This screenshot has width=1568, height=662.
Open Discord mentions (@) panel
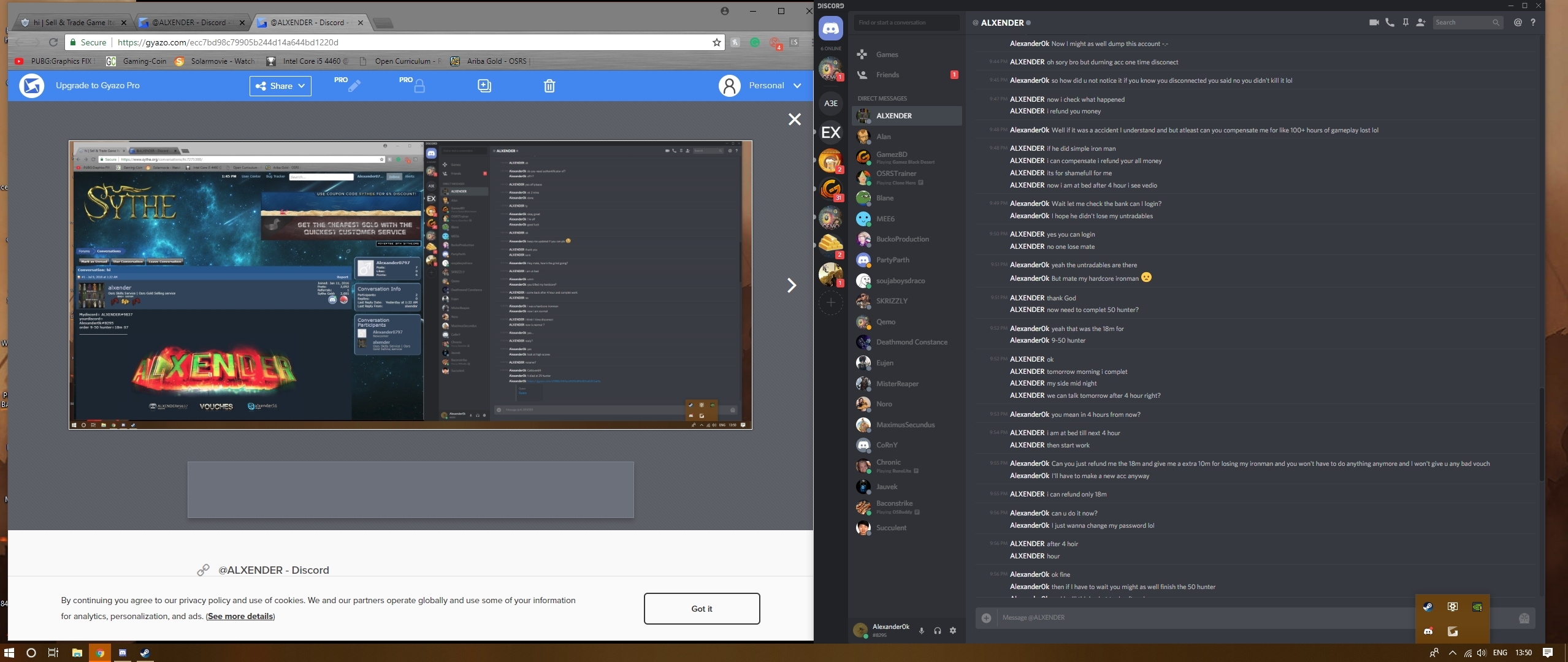(1518, 23)
